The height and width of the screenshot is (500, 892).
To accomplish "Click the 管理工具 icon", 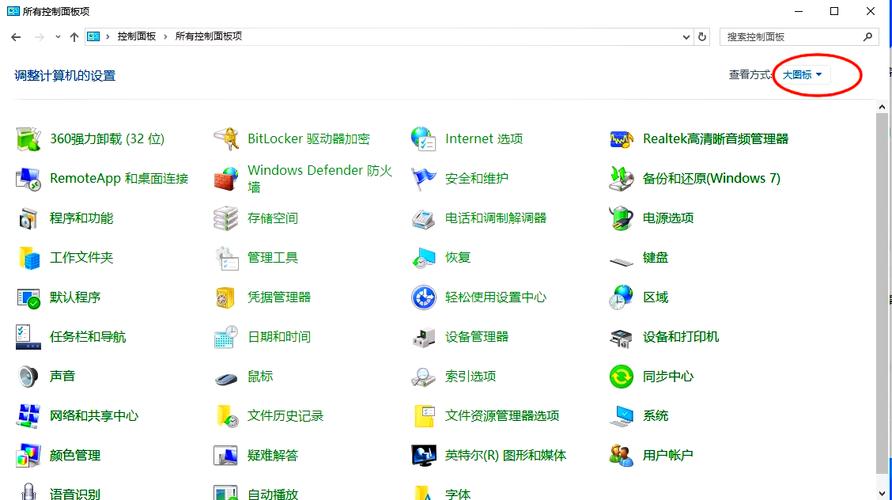I will coord(226,258).
